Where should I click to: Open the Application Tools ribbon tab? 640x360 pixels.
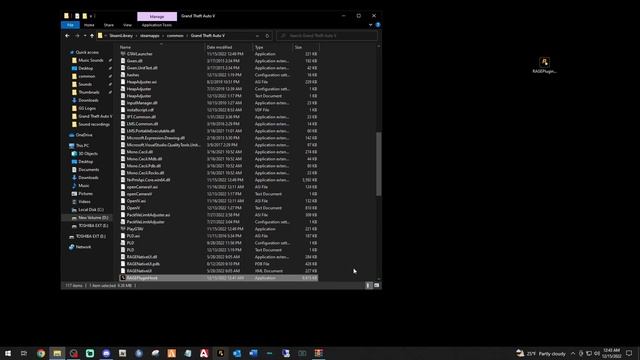pos(157,25)
